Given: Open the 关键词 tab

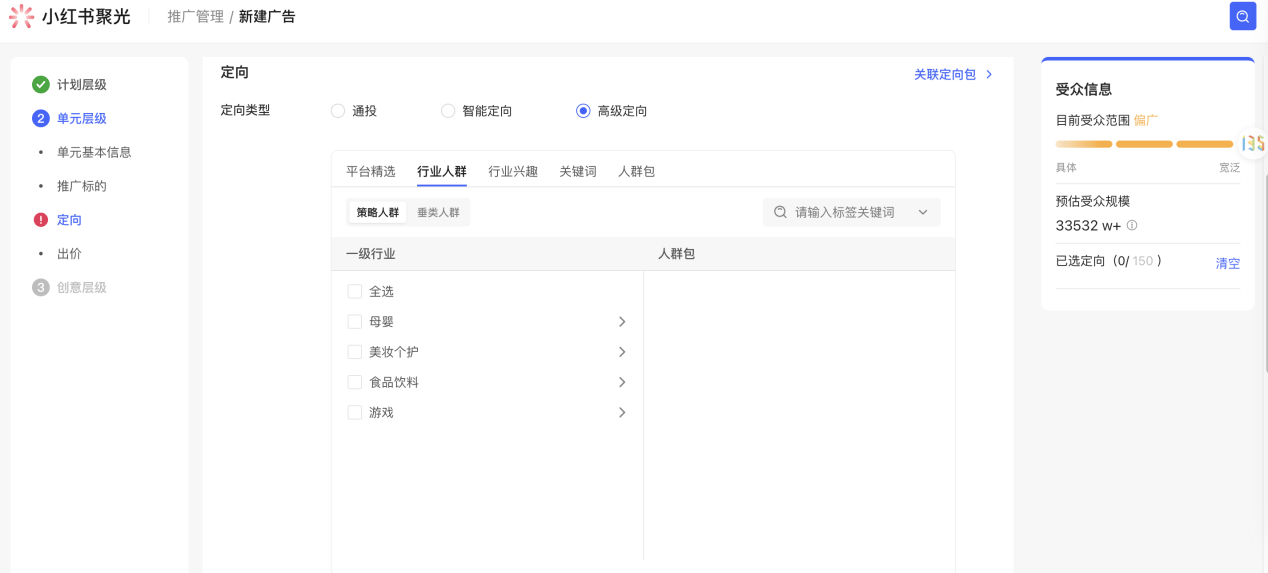Looking at the screenshot, I should (x=578, y=171).
